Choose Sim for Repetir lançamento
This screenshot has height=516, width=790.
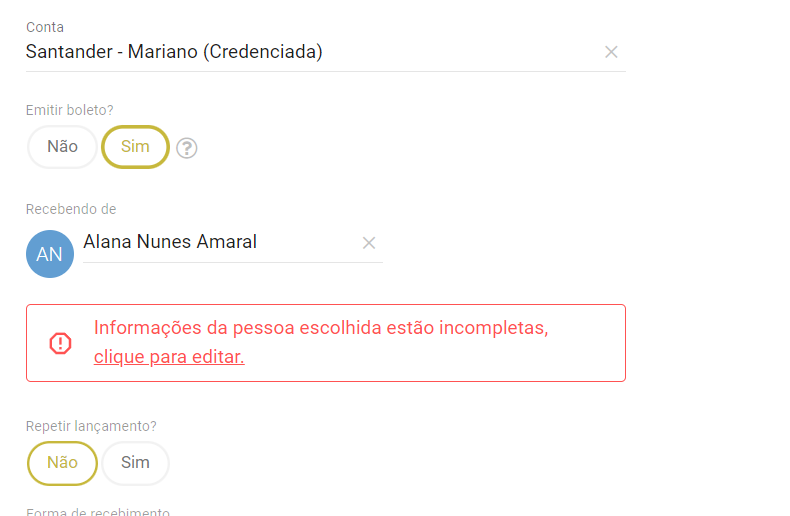coord(135,463)
